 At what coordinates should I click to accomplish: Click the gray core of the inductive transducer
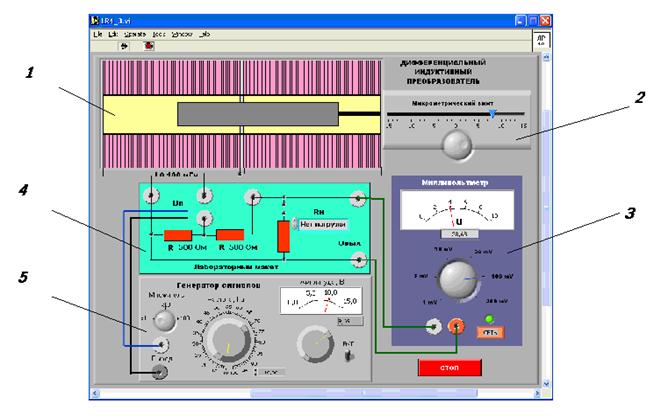coord(258,114)
